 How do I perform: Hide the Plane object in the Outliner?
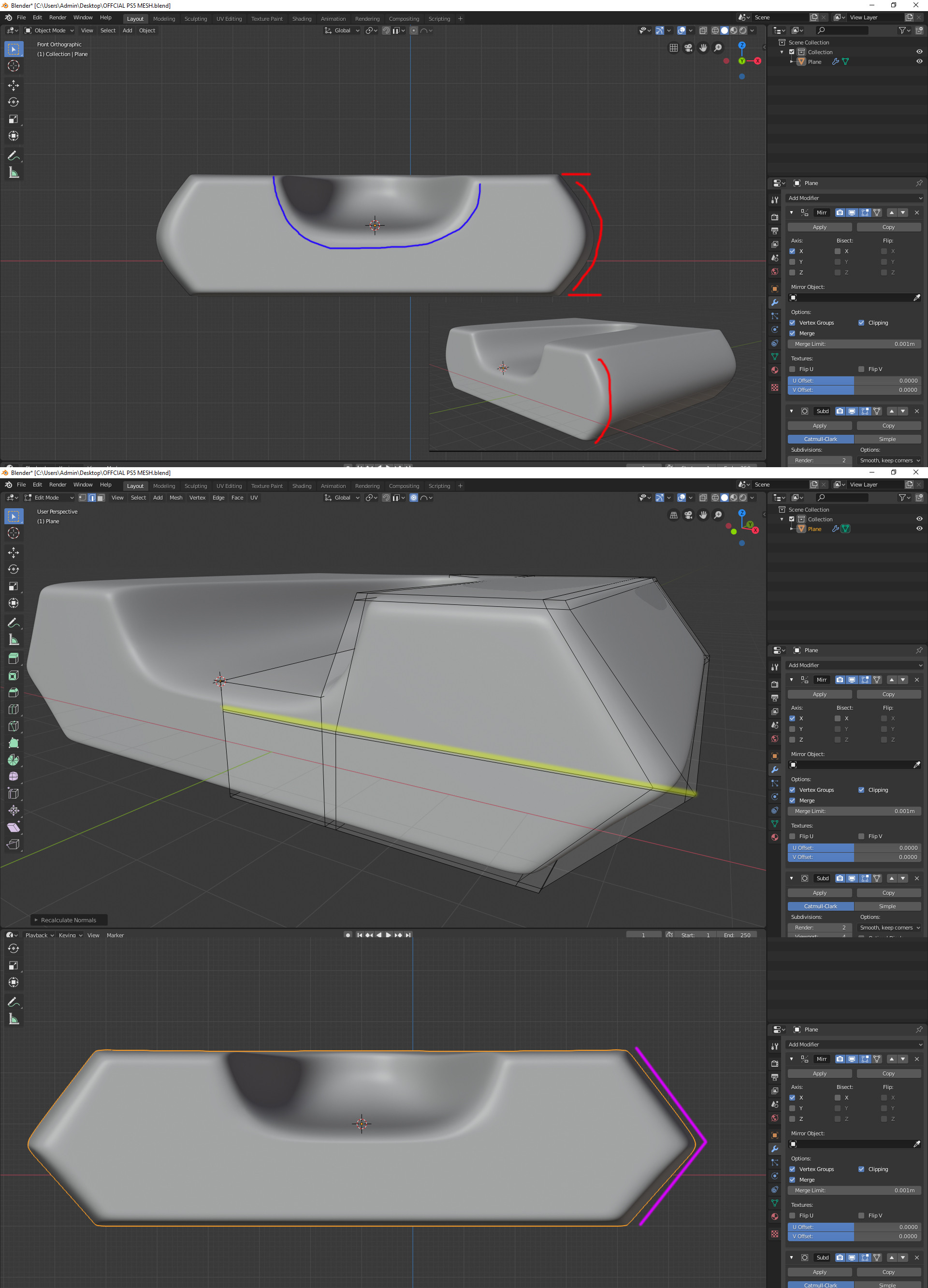coord(919,61)
